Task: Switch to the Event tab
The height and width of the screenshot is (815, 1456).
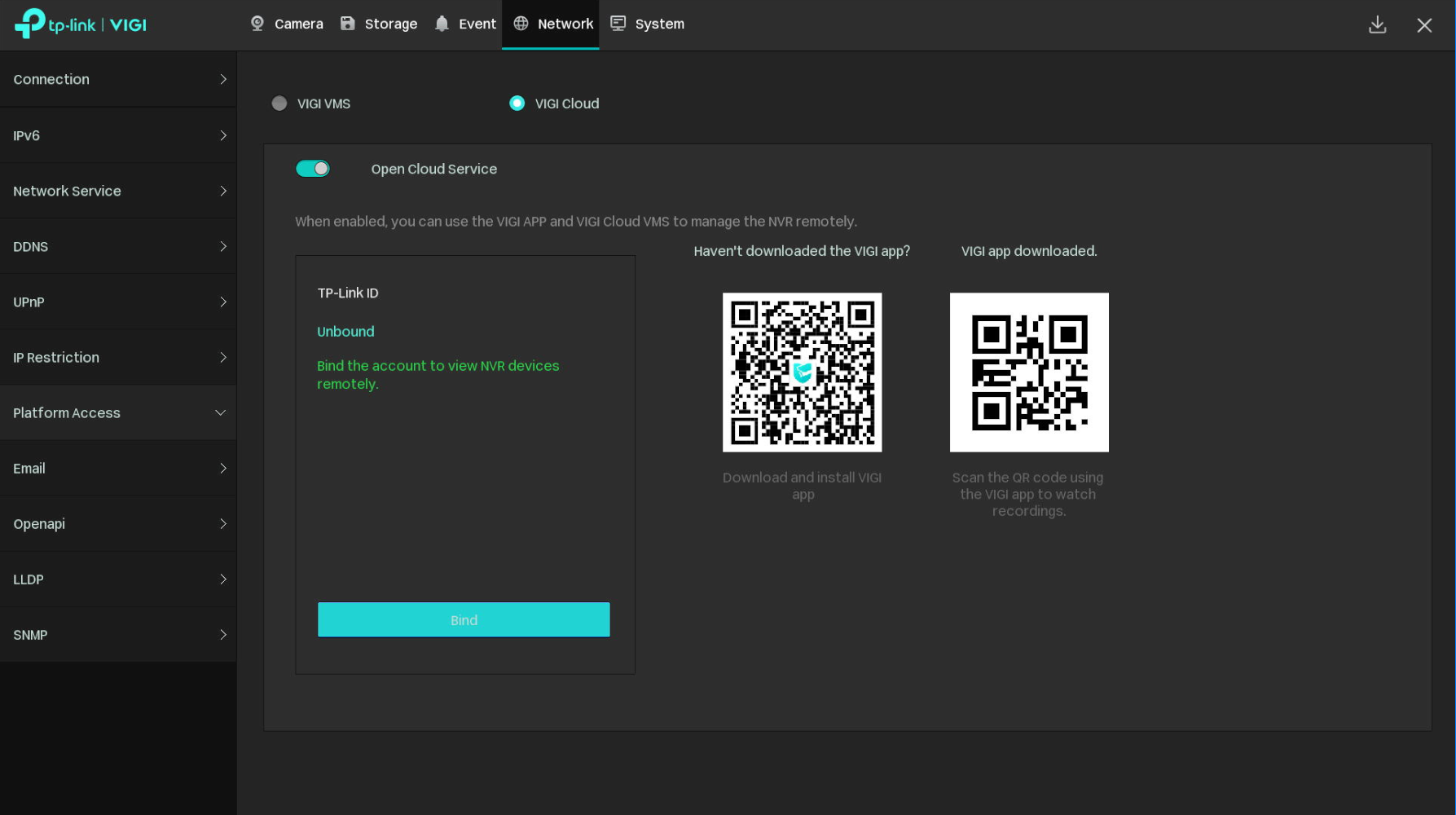Action: point(465,24)
